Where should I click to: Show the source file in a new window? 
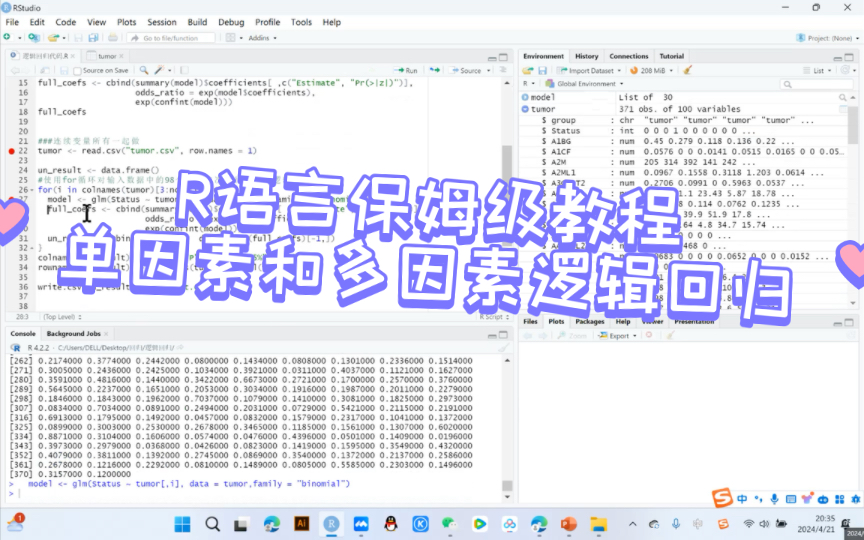45,70
